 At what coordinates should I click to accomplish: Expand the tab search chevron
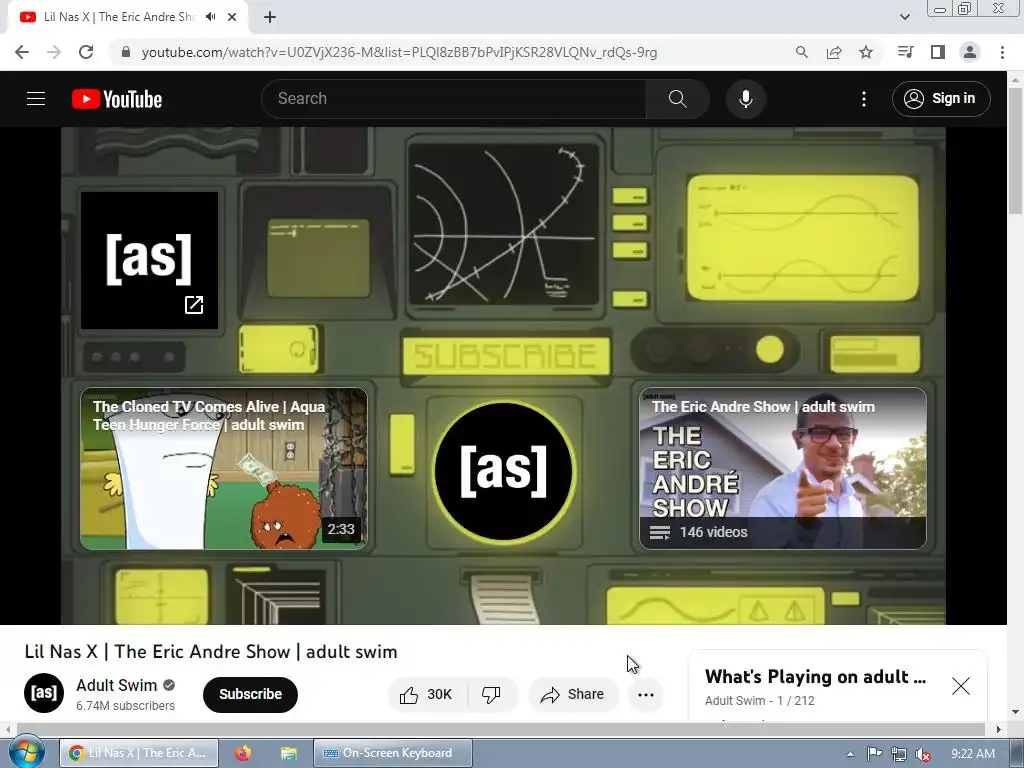(x=904, y=17)
